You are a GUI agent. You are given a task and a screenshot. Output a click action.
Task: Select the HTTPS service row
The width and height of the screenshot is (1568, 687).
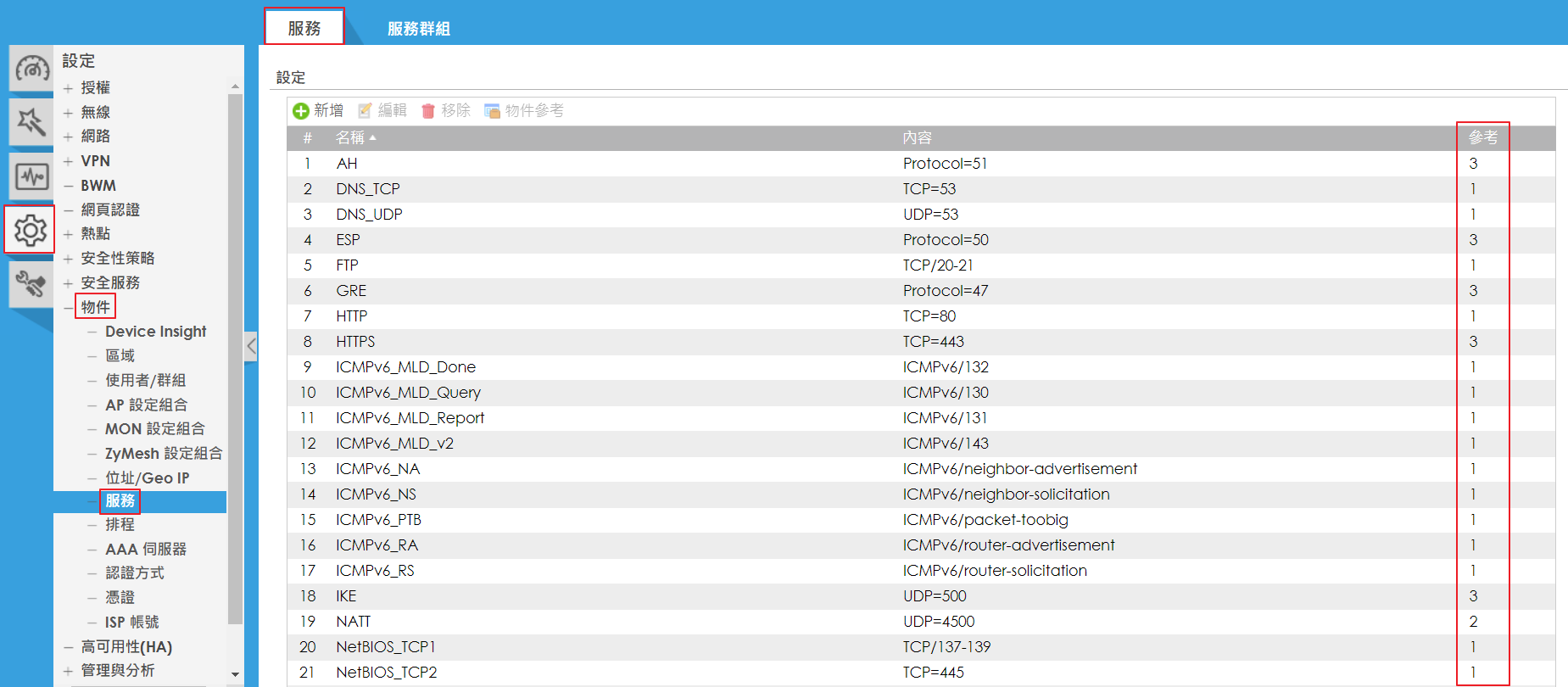[x=921, y=342]
